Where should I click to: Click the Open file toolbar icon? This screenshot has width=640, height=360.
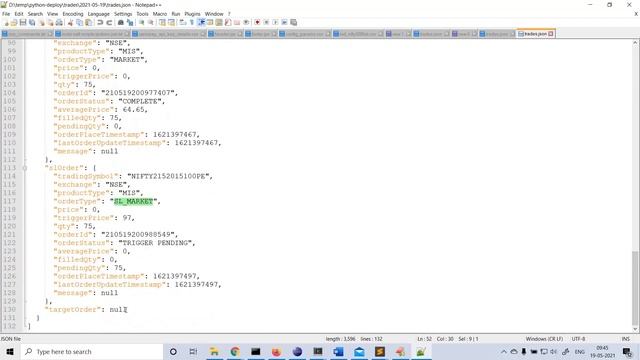tap(14, 22)
